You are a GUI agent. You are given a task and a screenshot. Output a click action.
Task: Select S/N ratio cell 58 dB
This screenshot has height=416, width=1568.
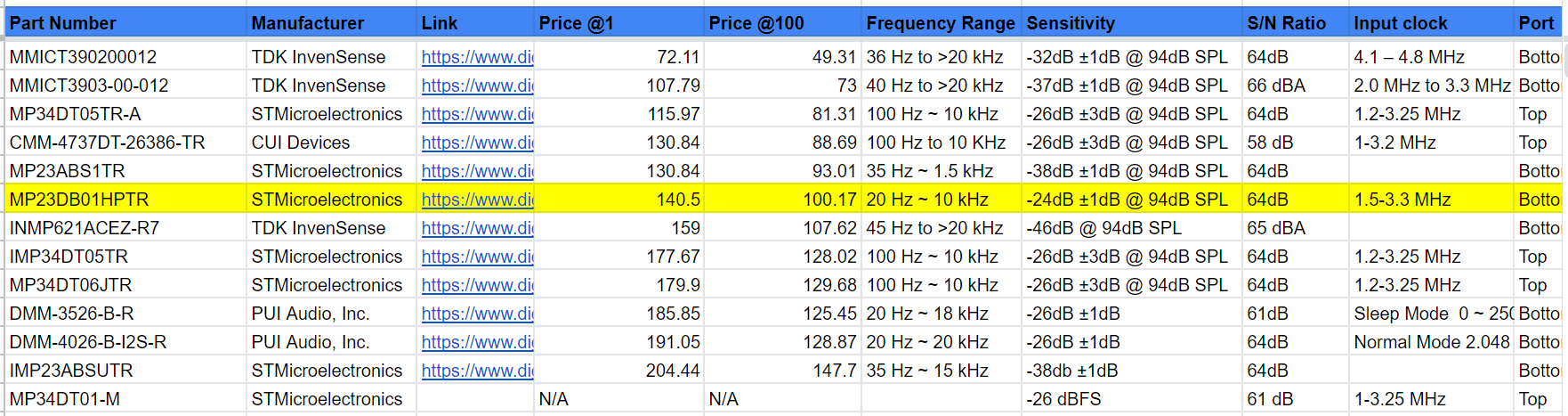point(1296,143)
